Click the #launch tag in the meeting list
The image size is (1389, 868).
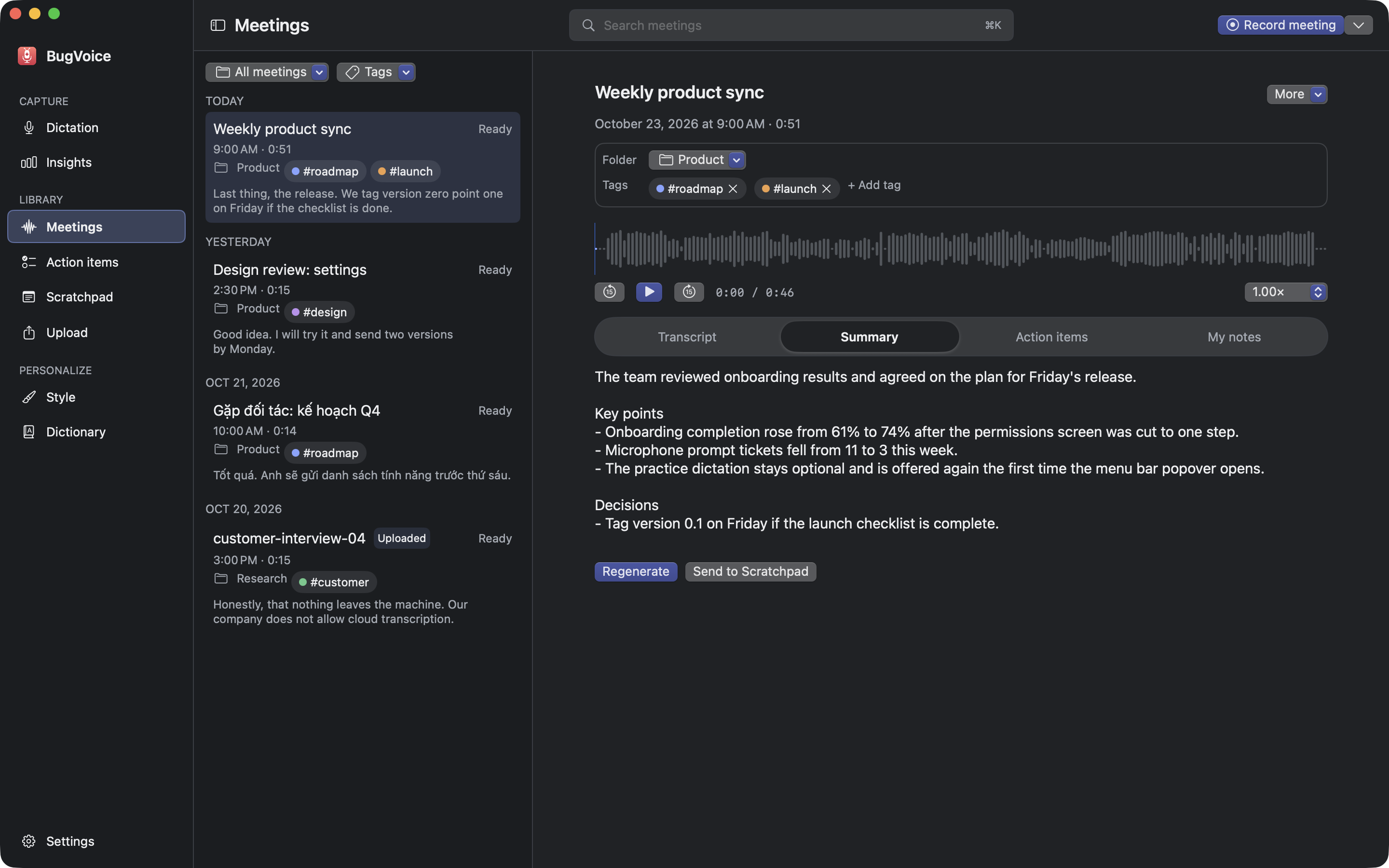405,171
